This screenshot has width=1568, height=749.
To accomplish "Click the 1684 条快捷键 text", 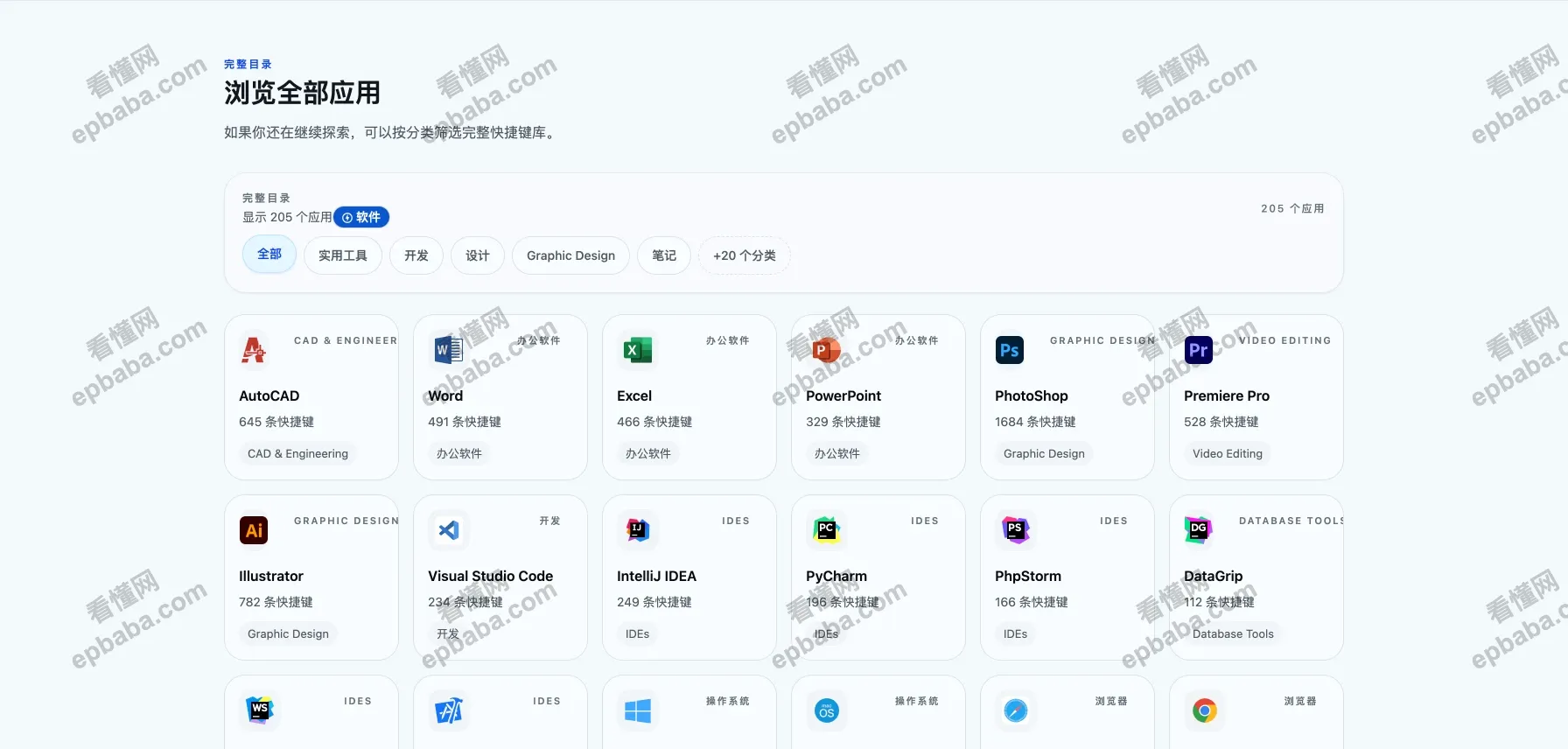I will [1035, 422].
